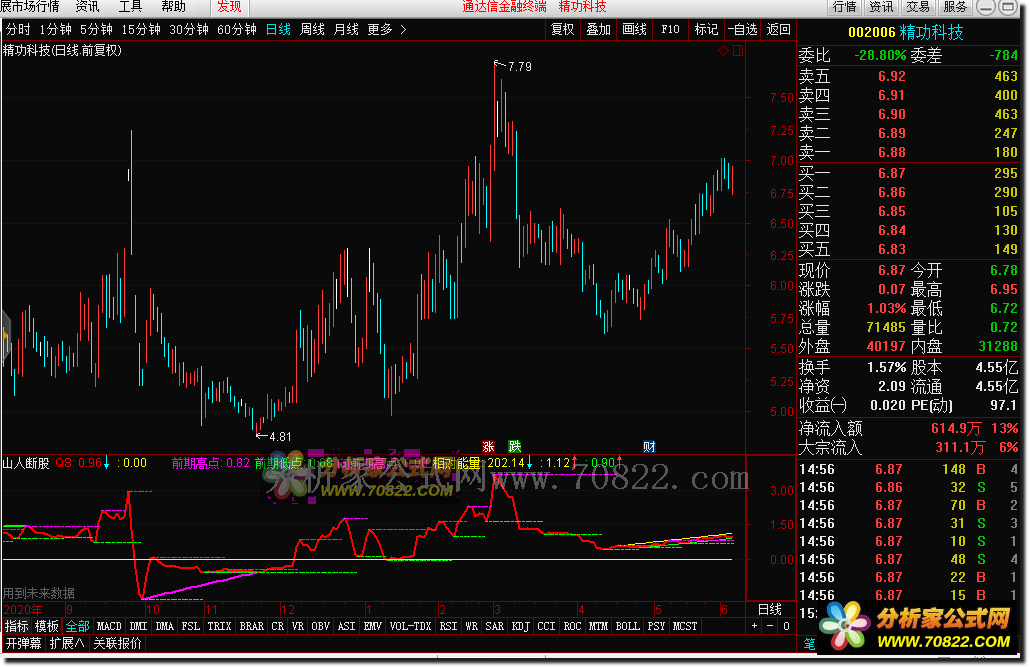Select the EMV indicator
This screenshot has height=667, width=1030.
(372, 626)
